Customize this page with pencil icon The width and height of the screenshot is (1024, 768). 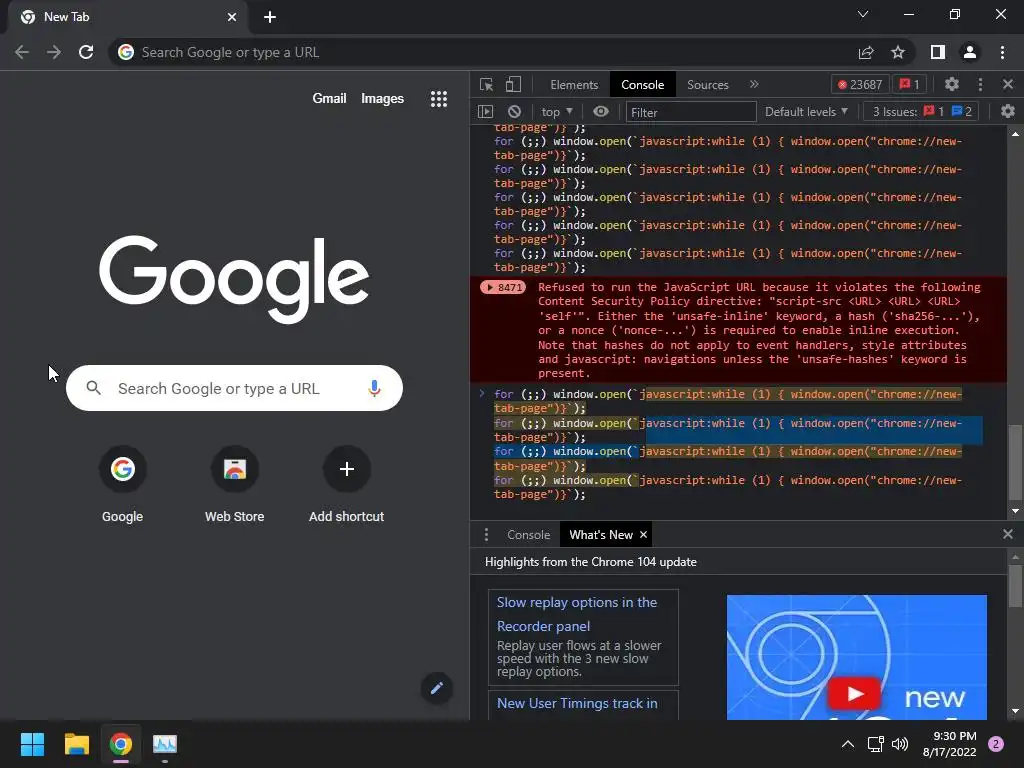coord(437,688)
